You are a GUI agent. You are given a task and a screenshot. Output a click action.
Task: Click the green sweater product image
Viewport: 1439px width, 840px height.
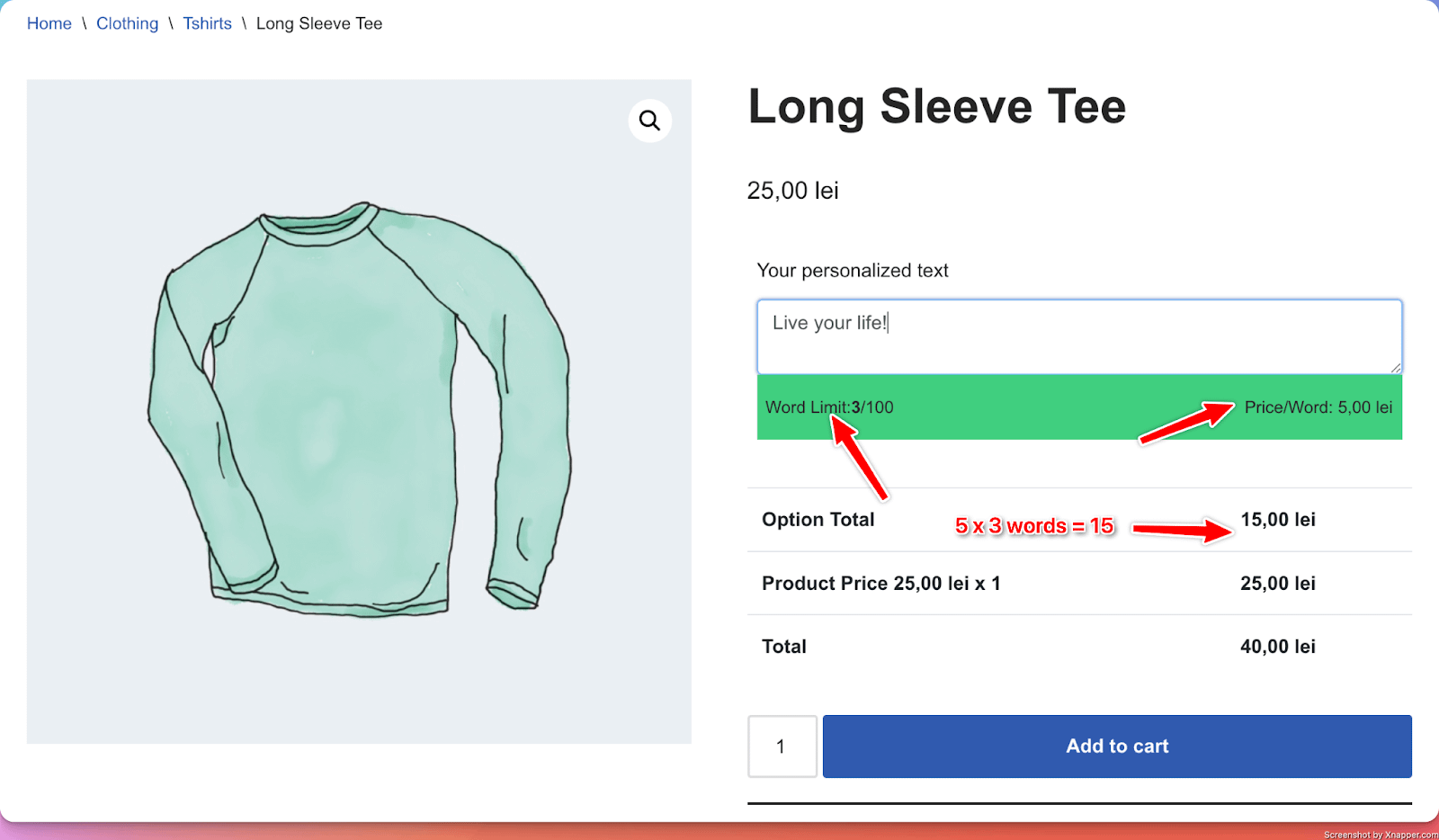(x=359, y=411)
